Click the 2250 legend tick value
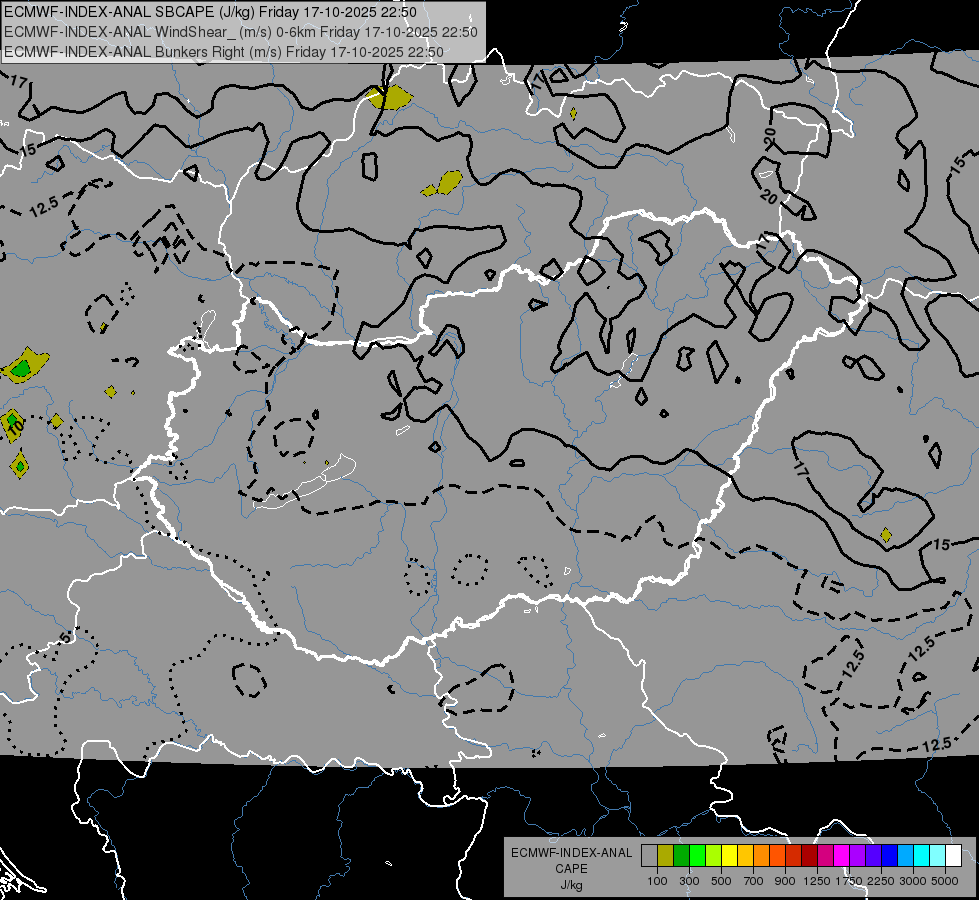Viewport: 979px width, 900px height. coord(880,881)
